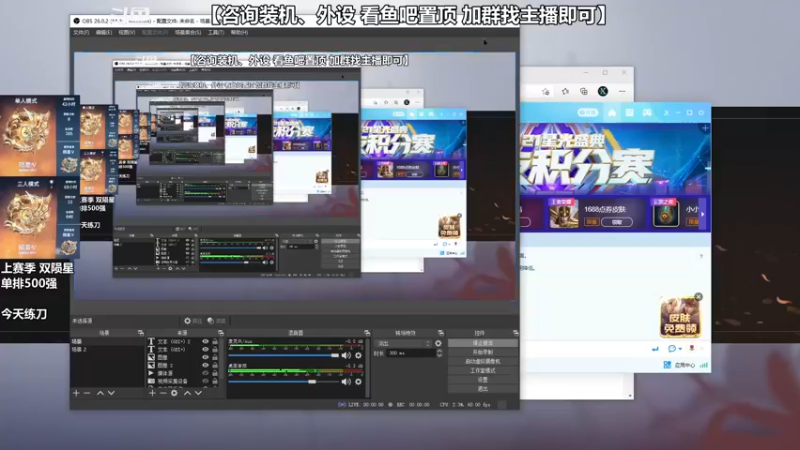Toggle visibility of 图像 2 source
Screen dimensions: 800x450
206,365
